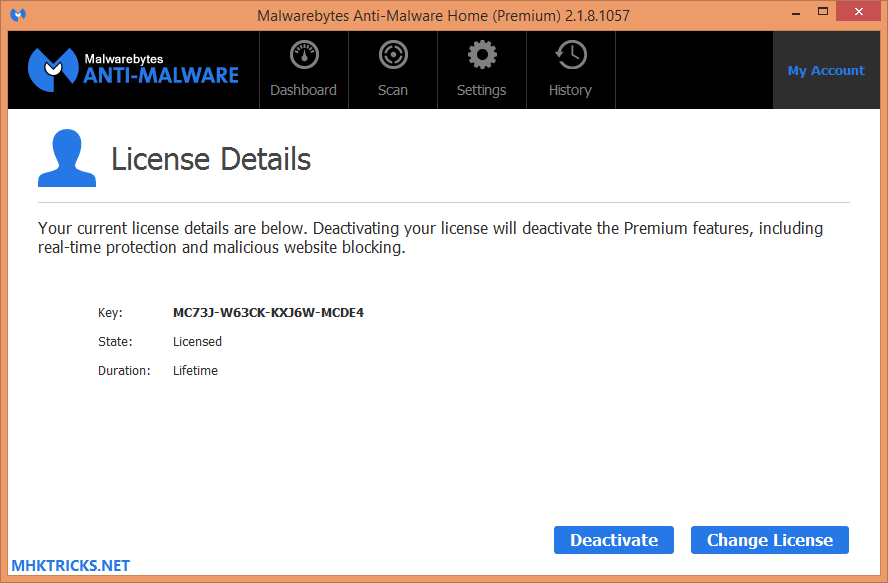Open the Dashboard gauge icon
The width and height of the screenshot is (888, 583).
[x=304, y=55]
